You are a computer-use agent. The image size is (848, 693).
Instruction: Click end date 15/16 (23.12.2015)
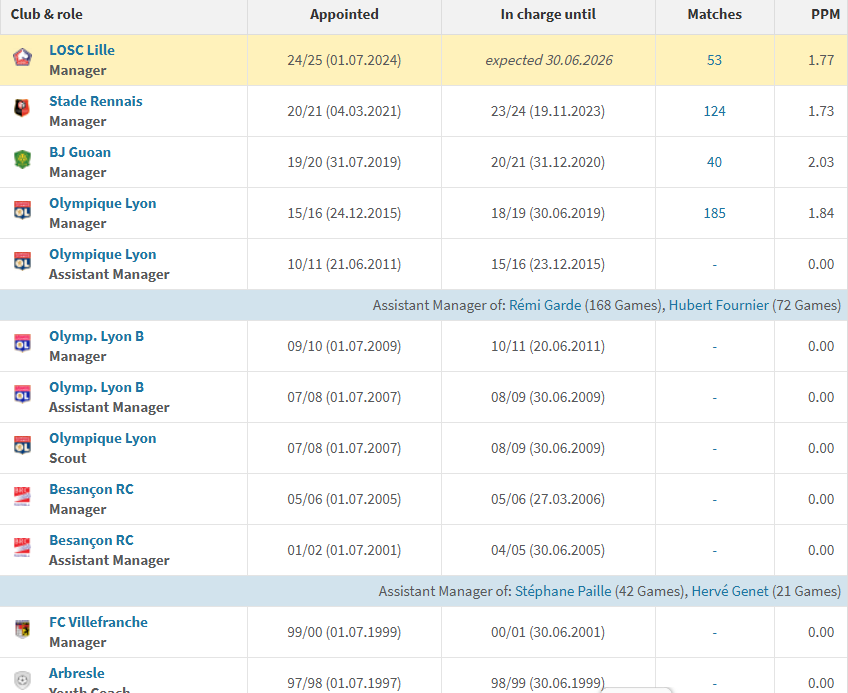(x=548, y=264)
